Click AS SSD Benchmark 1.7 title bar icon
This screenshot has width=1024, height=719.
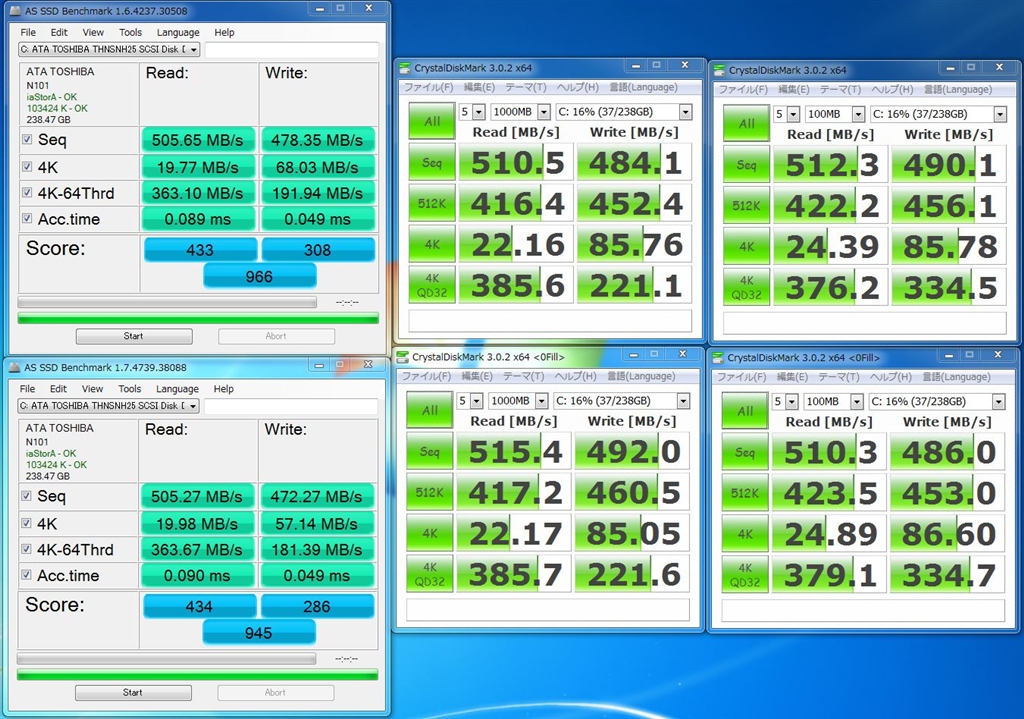click(15, 367)
